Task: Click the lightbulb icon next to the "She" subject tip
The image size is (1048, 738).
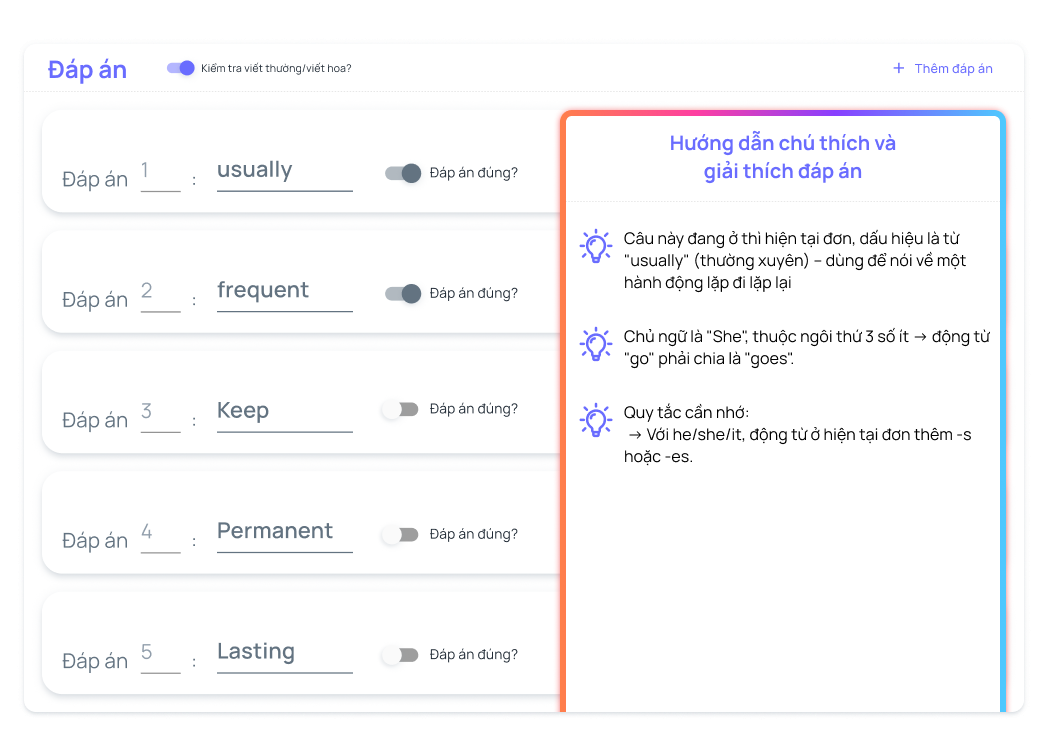Action: tap(595, 344)
